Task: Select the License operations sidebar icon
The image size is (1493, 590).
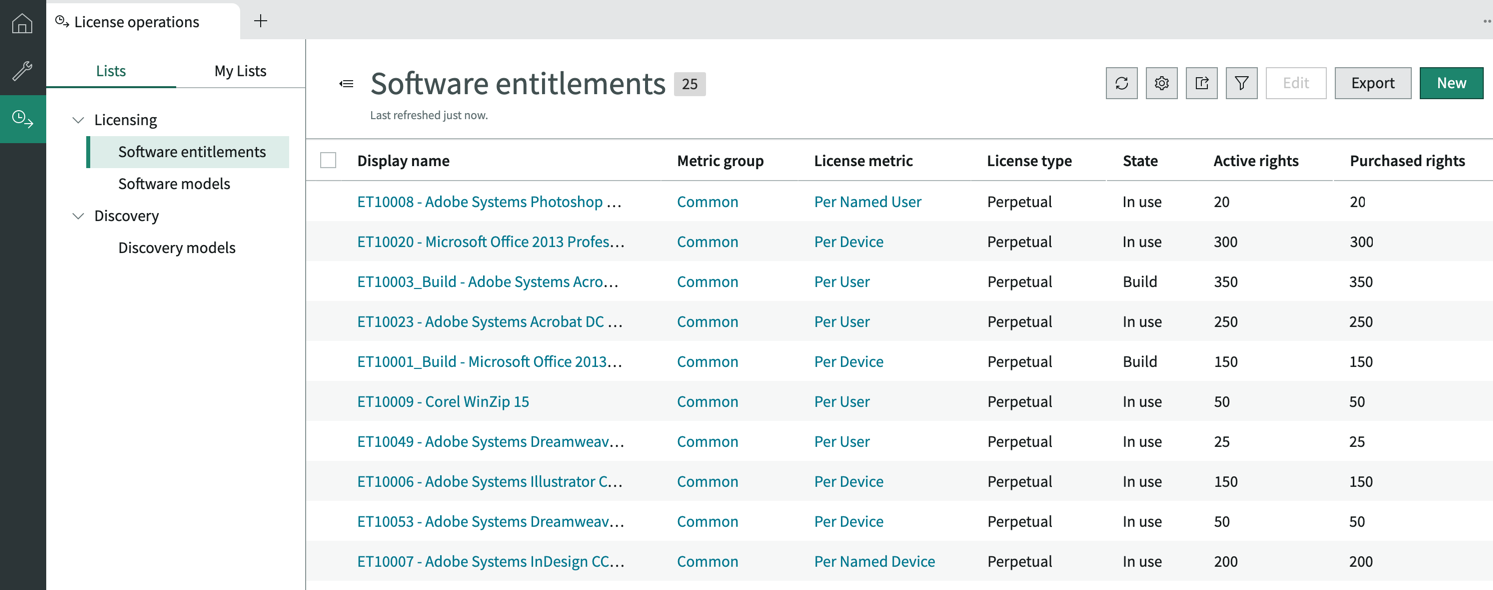Action: click(x=22, y=119)
